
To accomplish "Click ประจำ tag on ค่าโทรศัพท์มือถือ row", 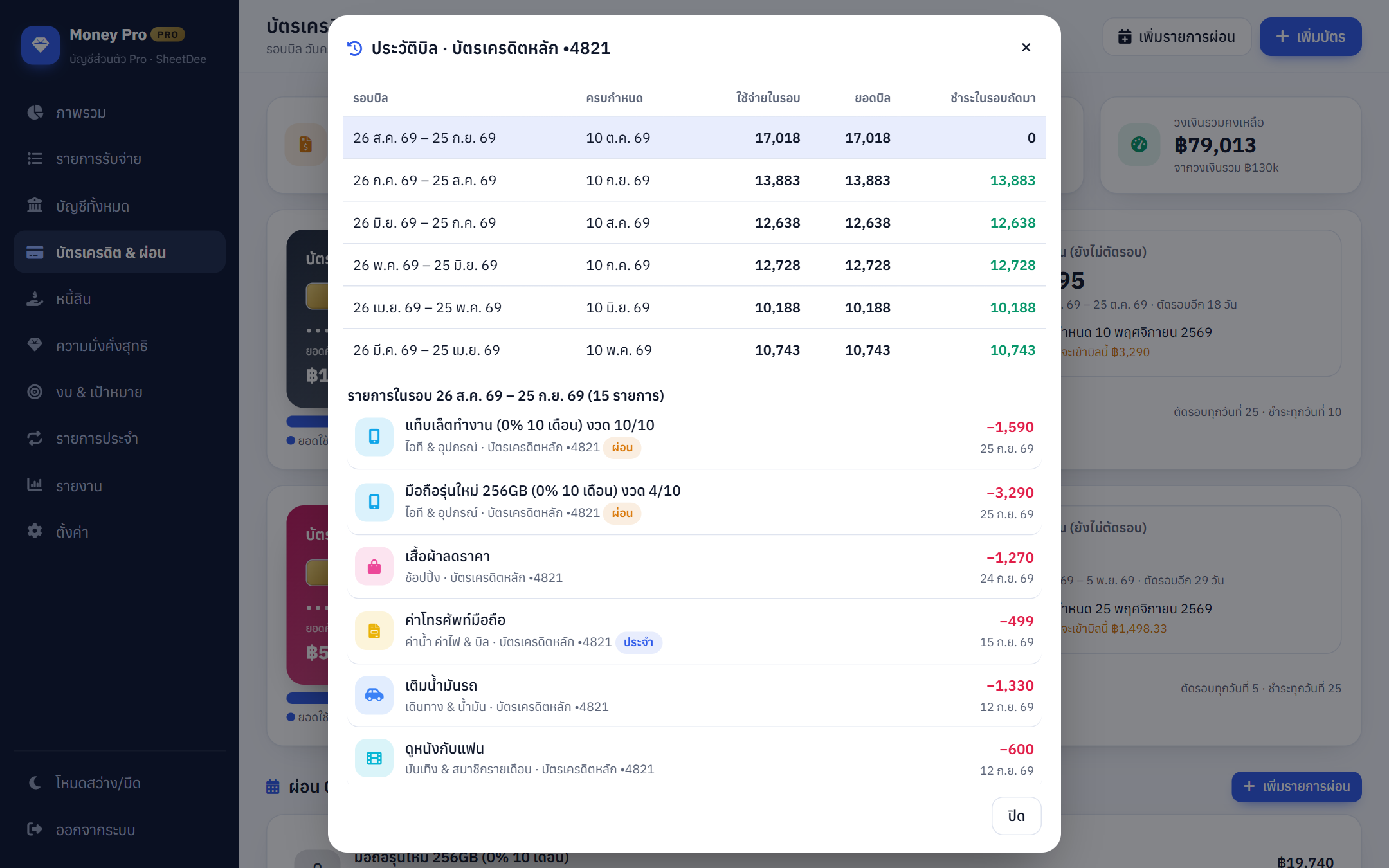I will pos(639,642).
